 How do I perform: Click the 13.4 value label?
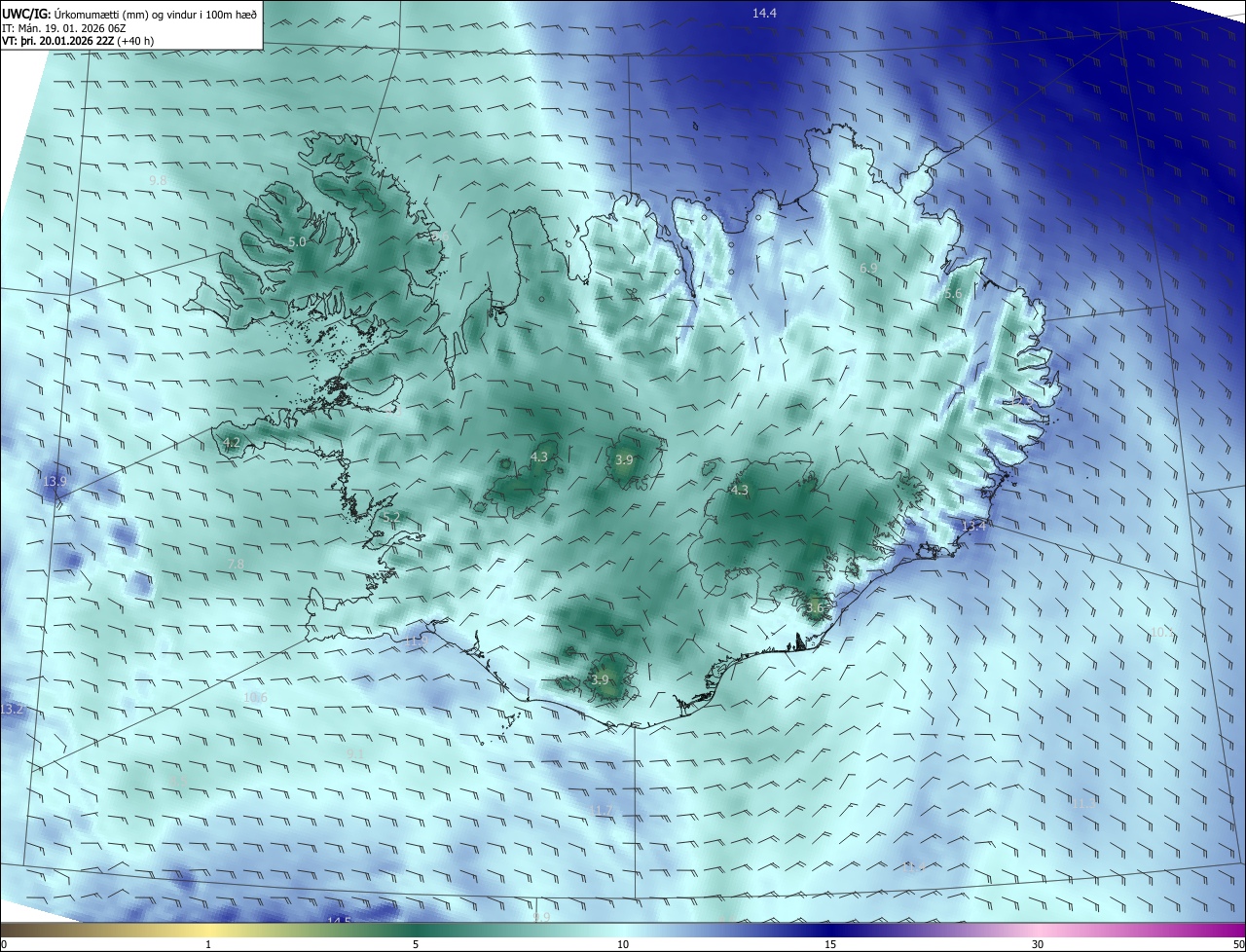[x=974, y=526]
